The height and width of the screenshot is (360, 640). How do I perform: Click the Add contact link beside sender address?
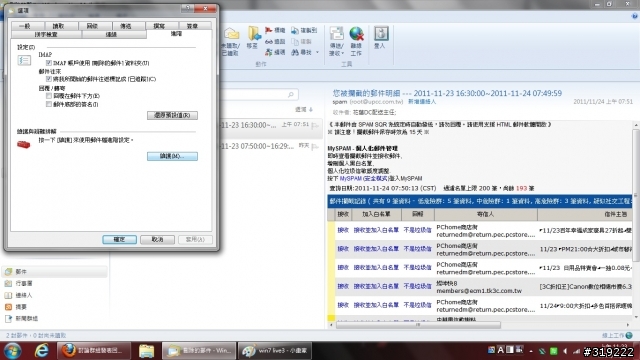point(422,102)
